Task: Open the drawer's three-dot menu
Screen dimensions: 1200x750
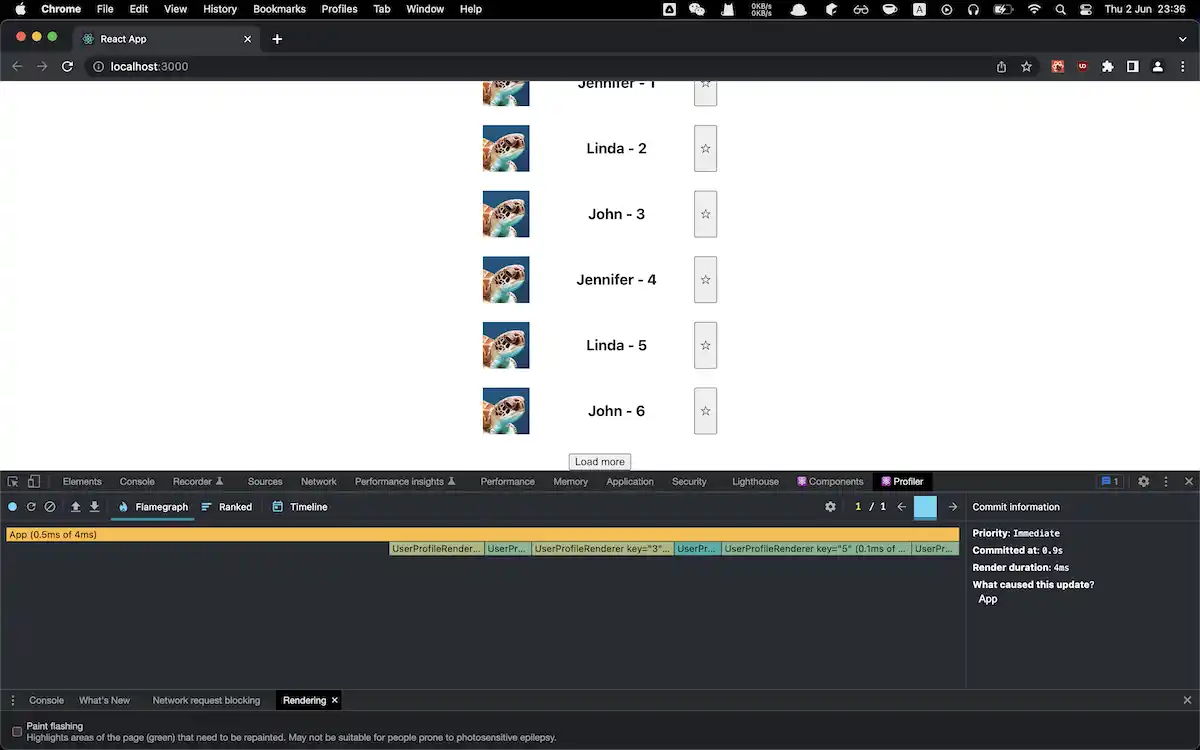Action: coord(13,700)
